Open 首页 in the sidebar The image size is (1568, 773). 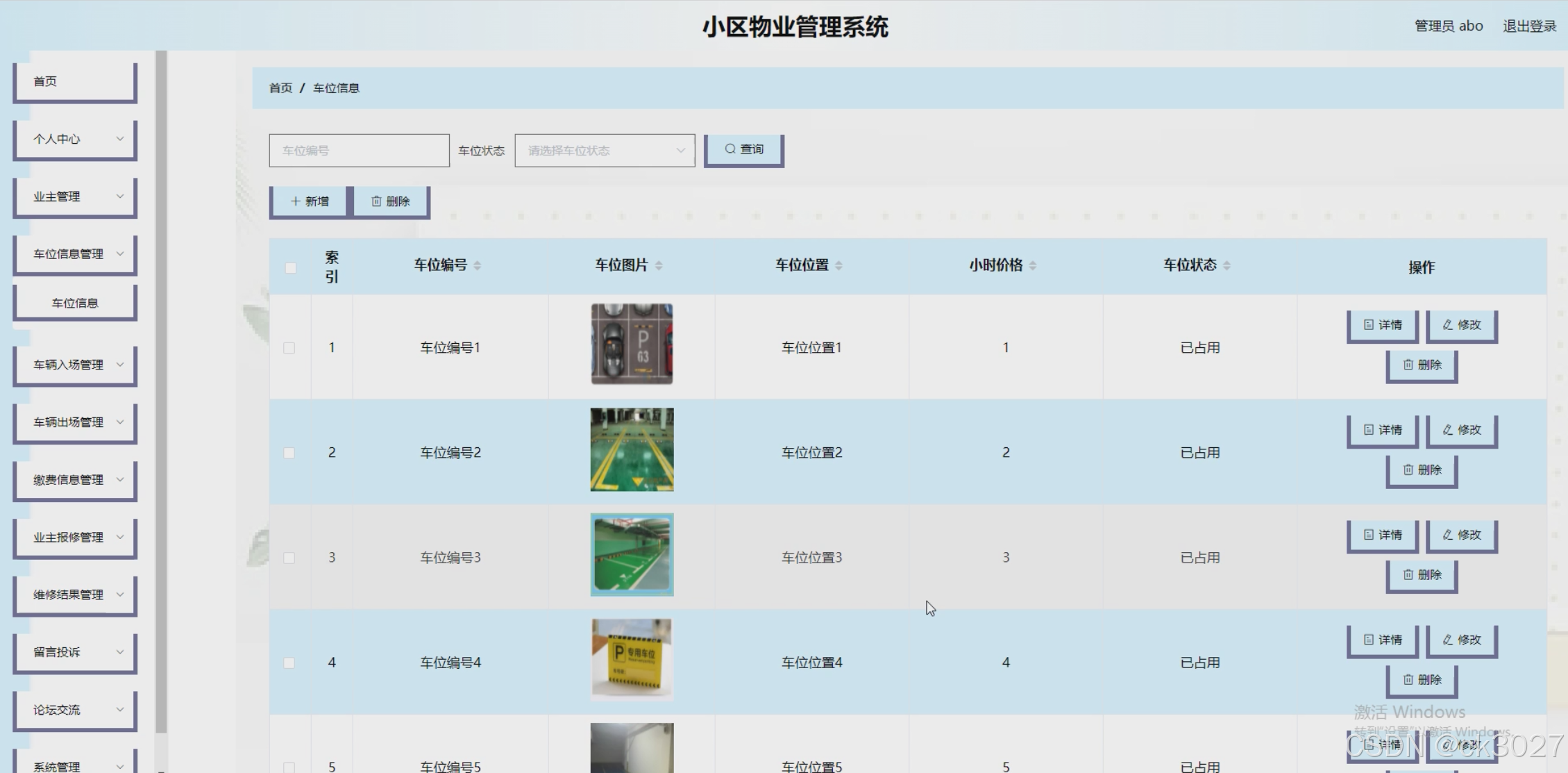pos(74,82)
